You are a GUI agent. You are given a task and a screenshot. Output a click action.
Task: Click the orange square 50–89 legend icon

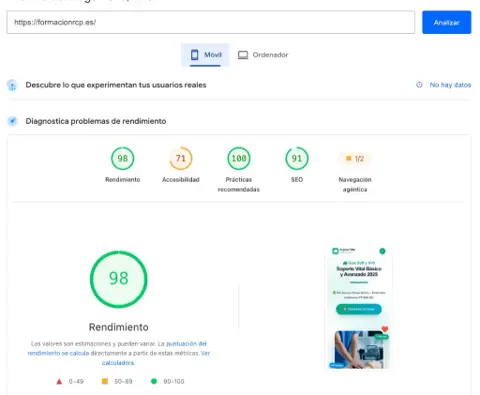tap(105, 381)
